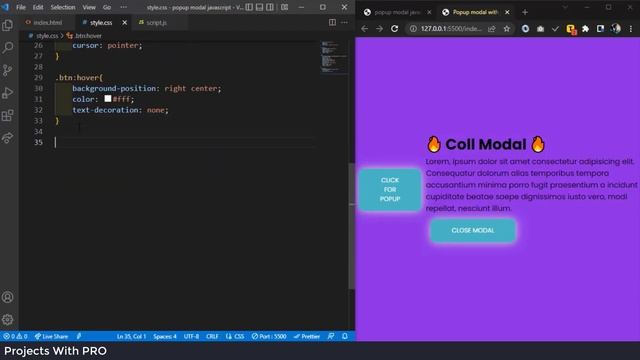This screenshot has width=640, height=360.
Task: Click Prettier in the status bar
Action: pyautogui.click(x=307, y=336)
